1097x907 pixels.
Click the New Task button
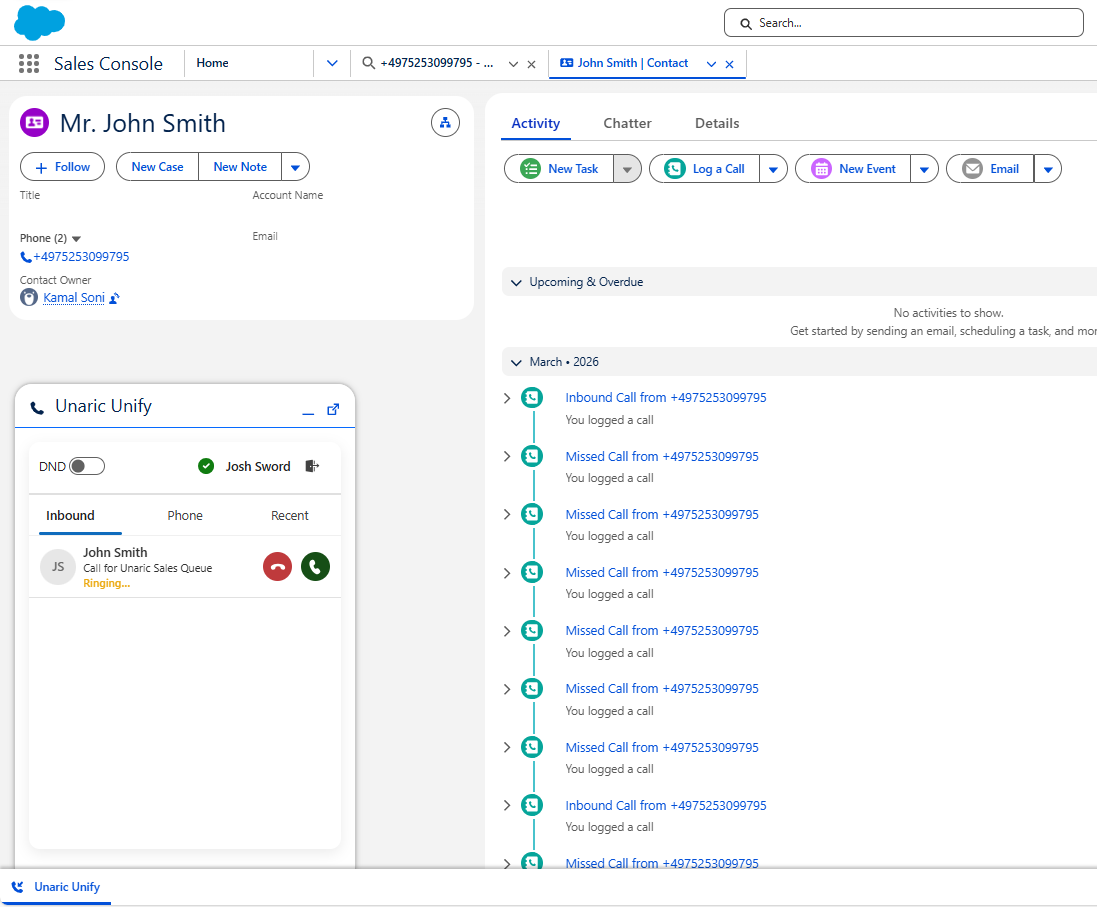(559, 169)
